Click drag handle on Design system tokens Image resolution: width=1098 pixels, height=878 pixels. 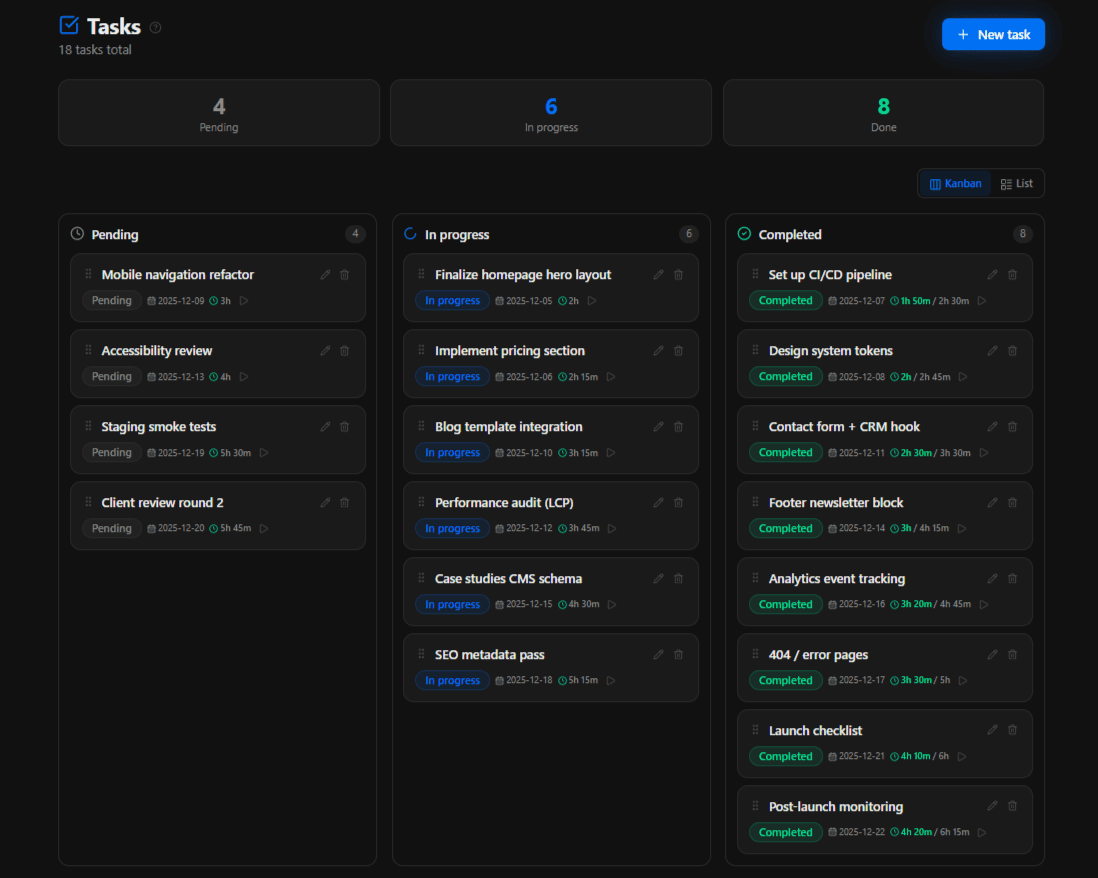pyautogui.click(x=756, y=350)
